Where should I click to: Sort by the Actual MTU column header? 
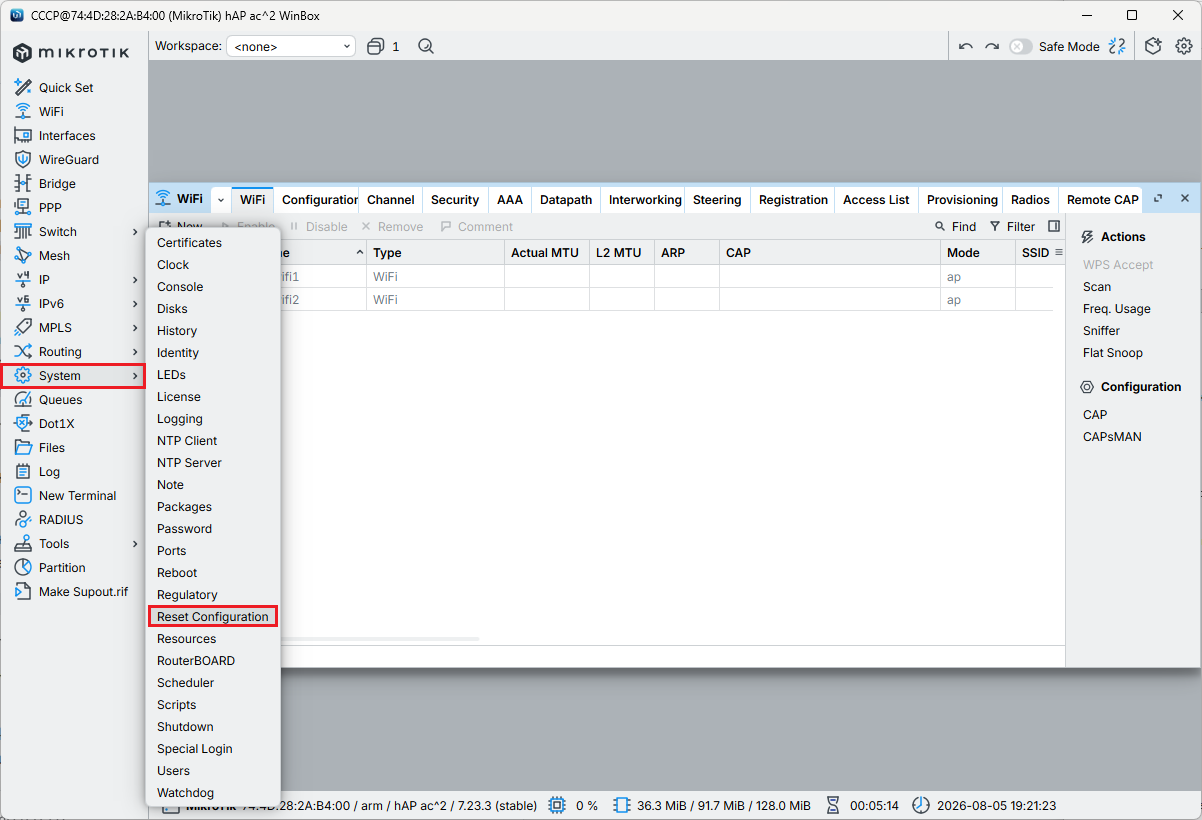tap(546, 253)
